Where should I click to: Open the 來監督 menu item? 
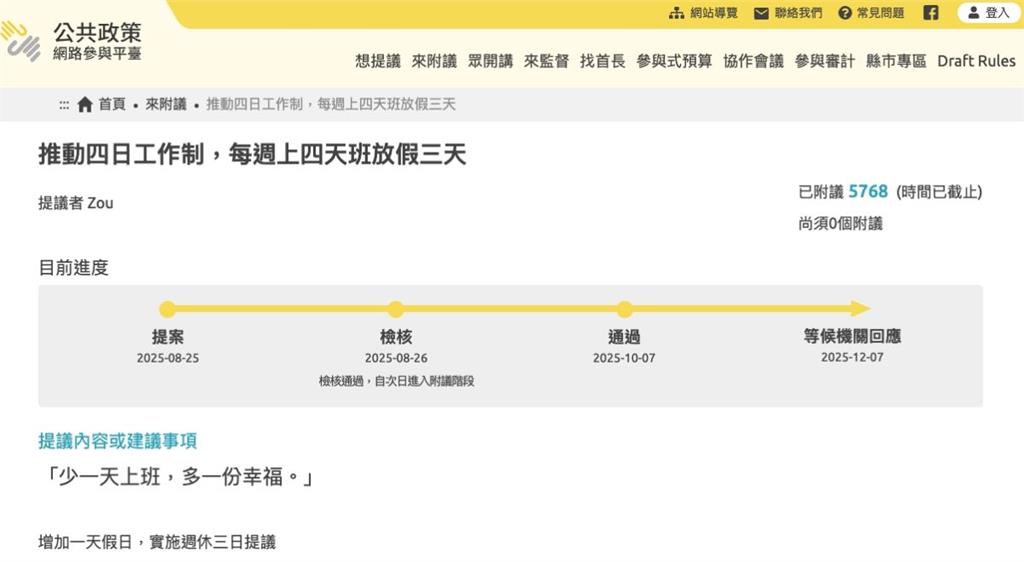tap(546, 61)
